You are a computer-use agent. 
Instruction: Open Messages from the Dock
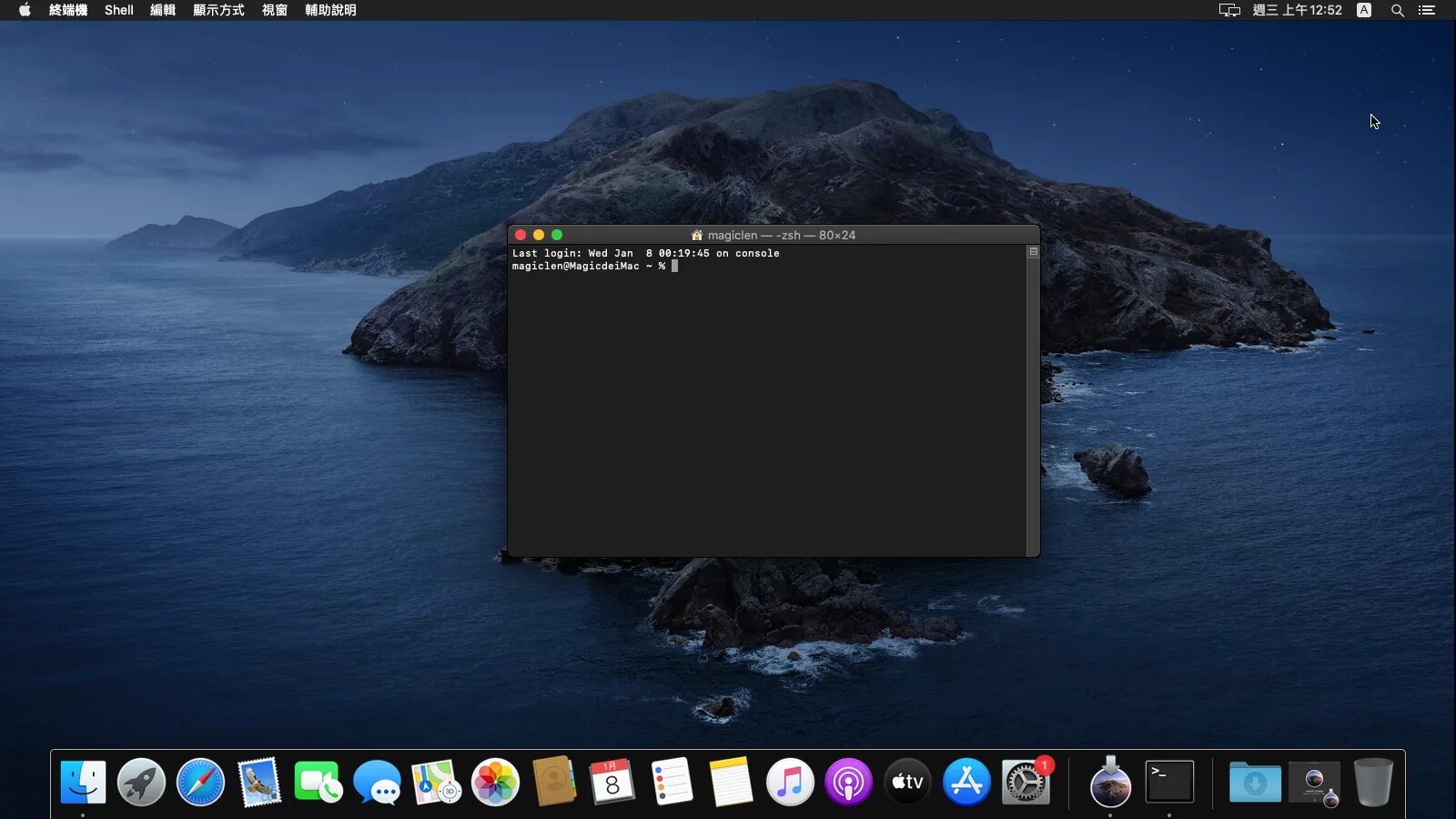pos(377,783)
